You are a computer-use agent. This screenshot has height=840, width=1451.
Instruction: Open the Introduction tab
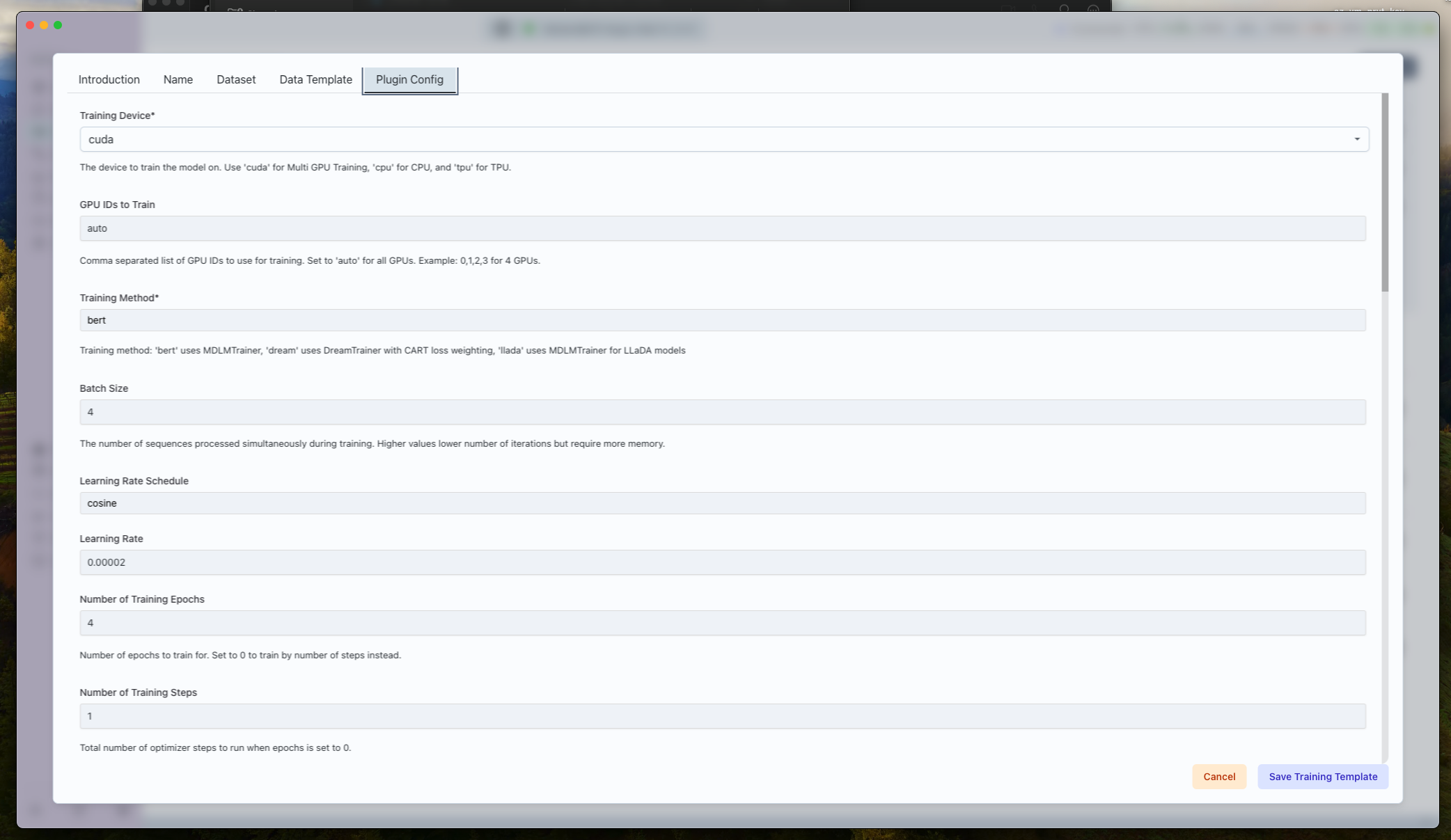point(109,79)
